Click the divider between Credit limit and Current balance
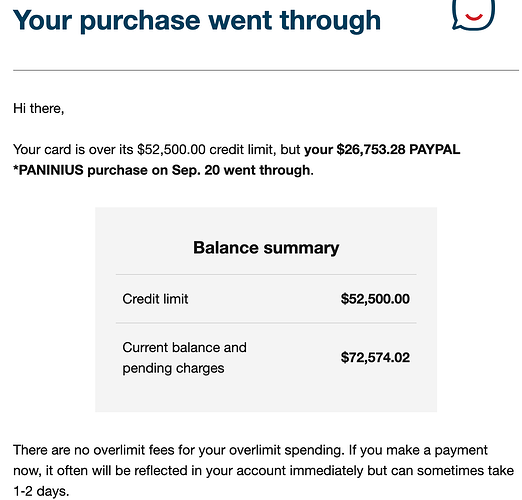522x500 pixels. click(x=266, y=323)
